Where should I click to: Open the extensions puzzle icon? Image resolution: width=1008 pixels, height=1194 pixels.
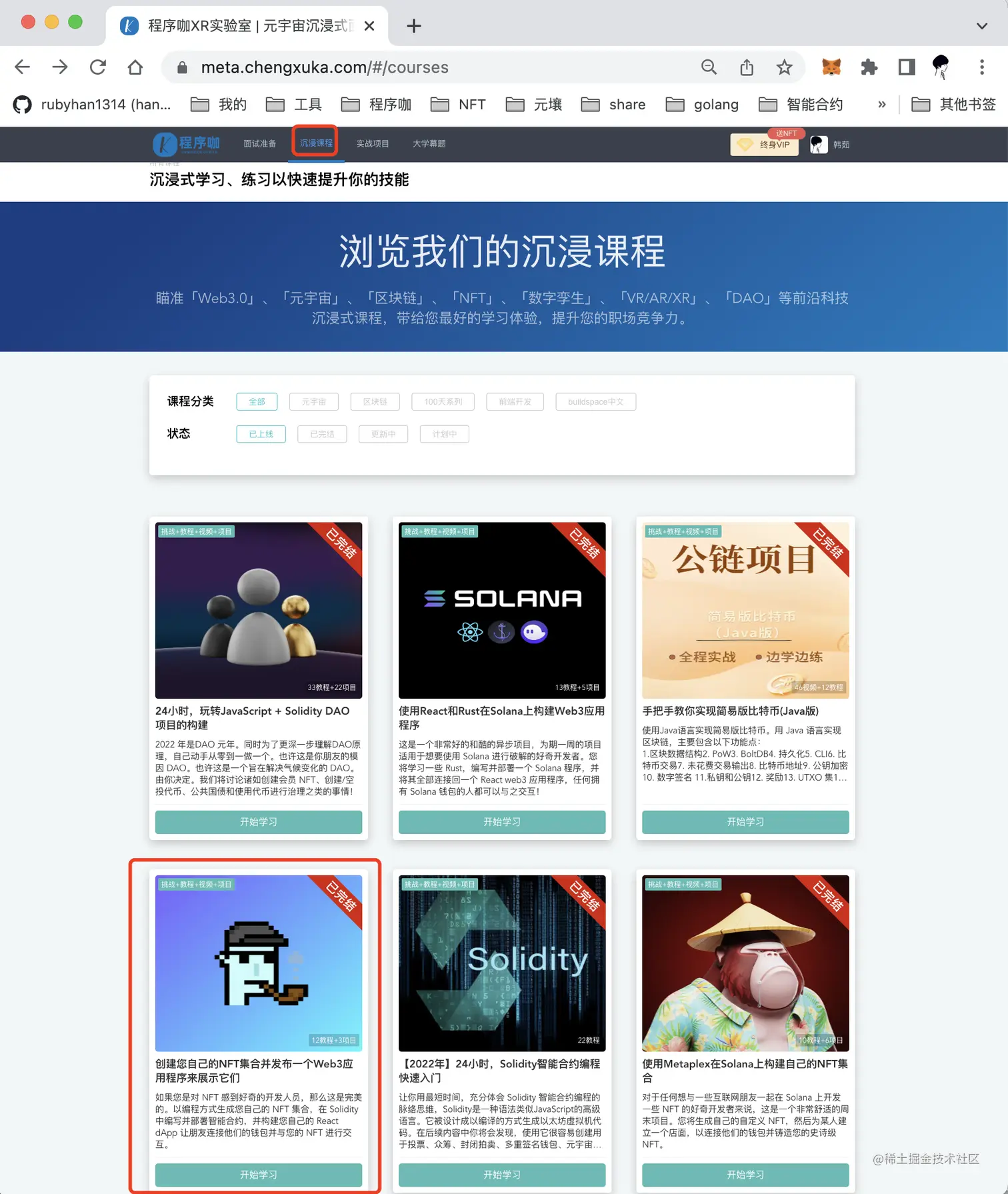click(x=869, y=67)
